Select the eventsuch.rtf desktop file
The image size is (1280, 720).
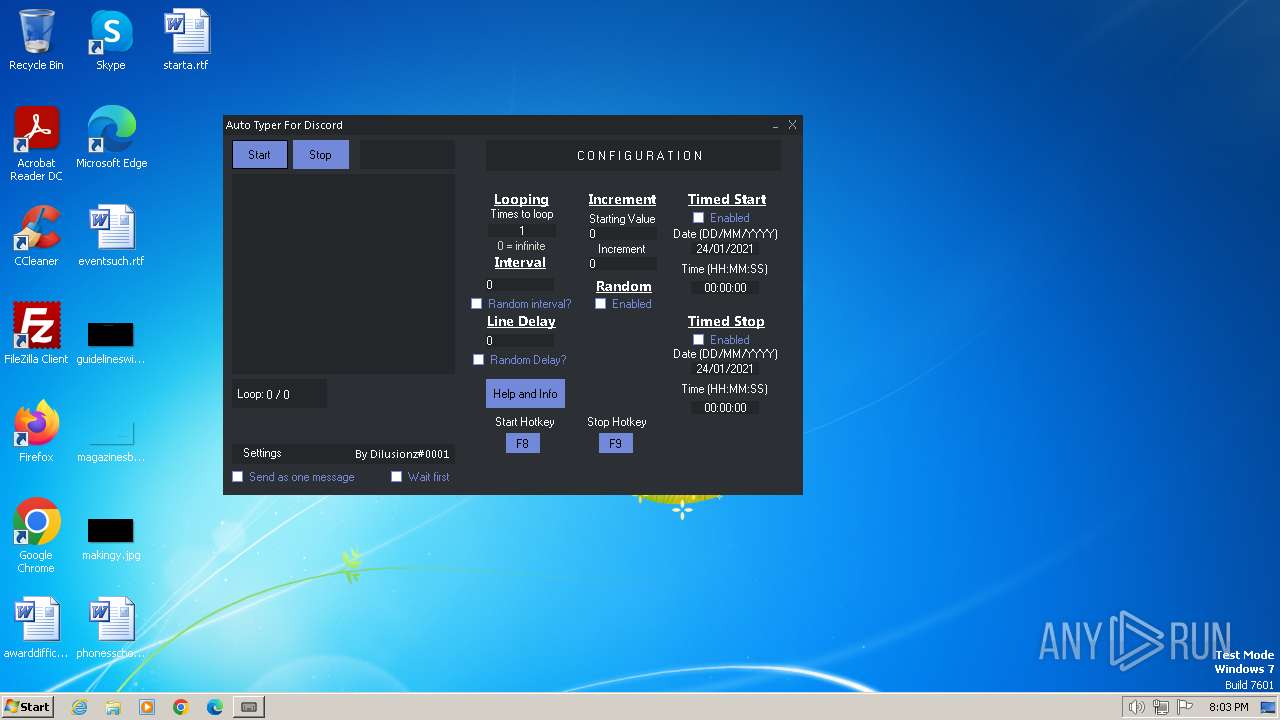(x=111, y=236)
